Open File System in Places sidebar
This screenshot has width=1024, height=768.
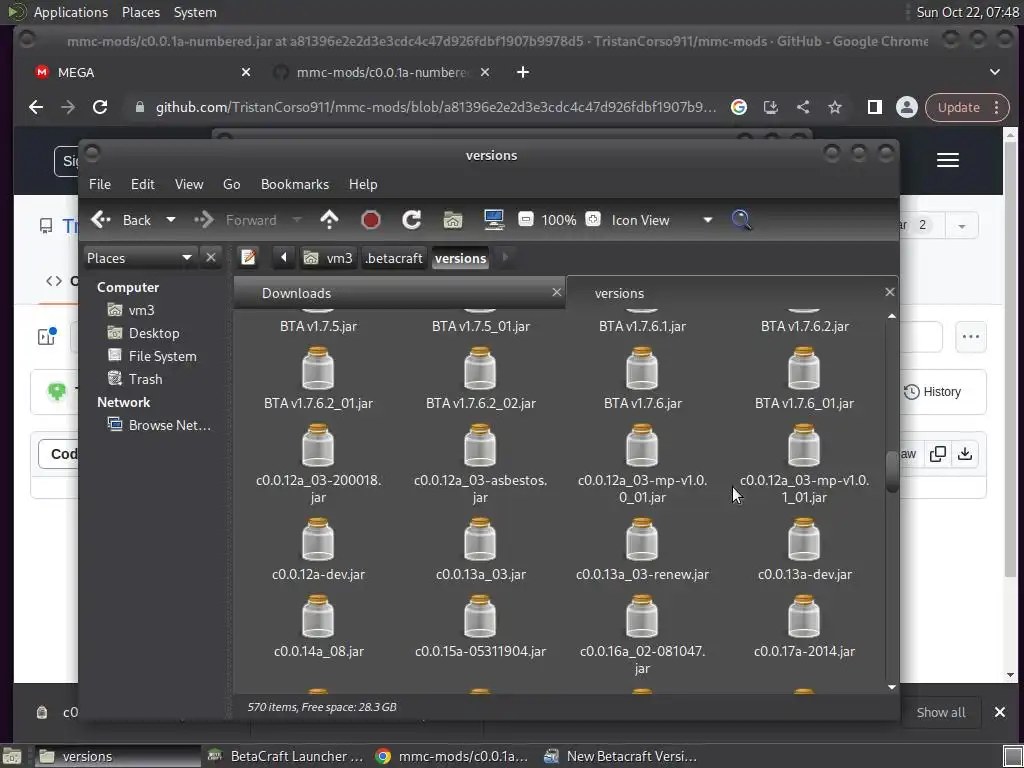coord(162,356)
